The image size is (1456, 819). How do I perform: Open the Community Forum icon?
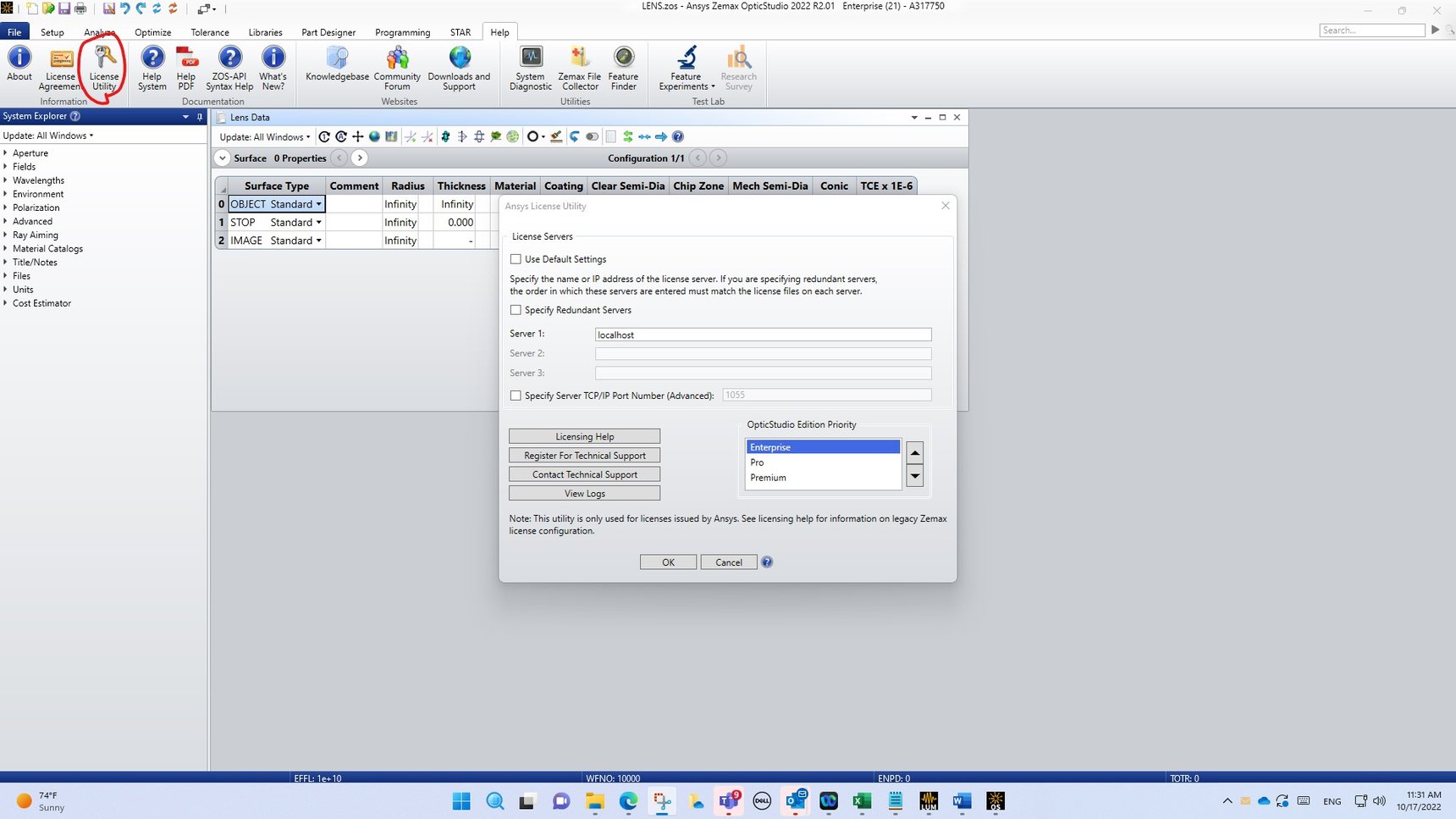(397, 68)
